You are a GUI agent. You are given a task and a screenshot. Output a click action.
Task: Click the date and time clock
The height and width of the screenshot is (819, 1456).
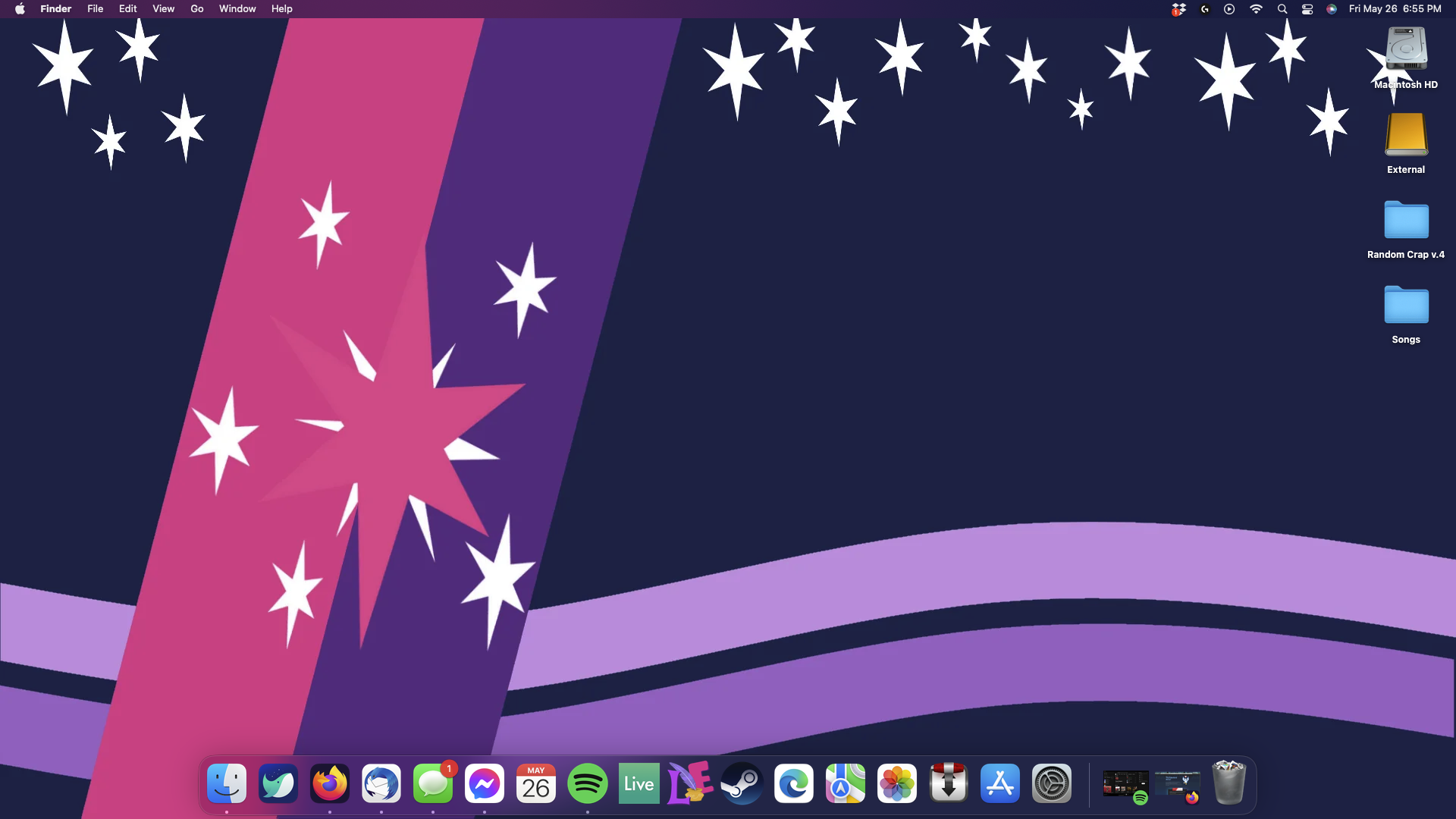point(1395,9)
